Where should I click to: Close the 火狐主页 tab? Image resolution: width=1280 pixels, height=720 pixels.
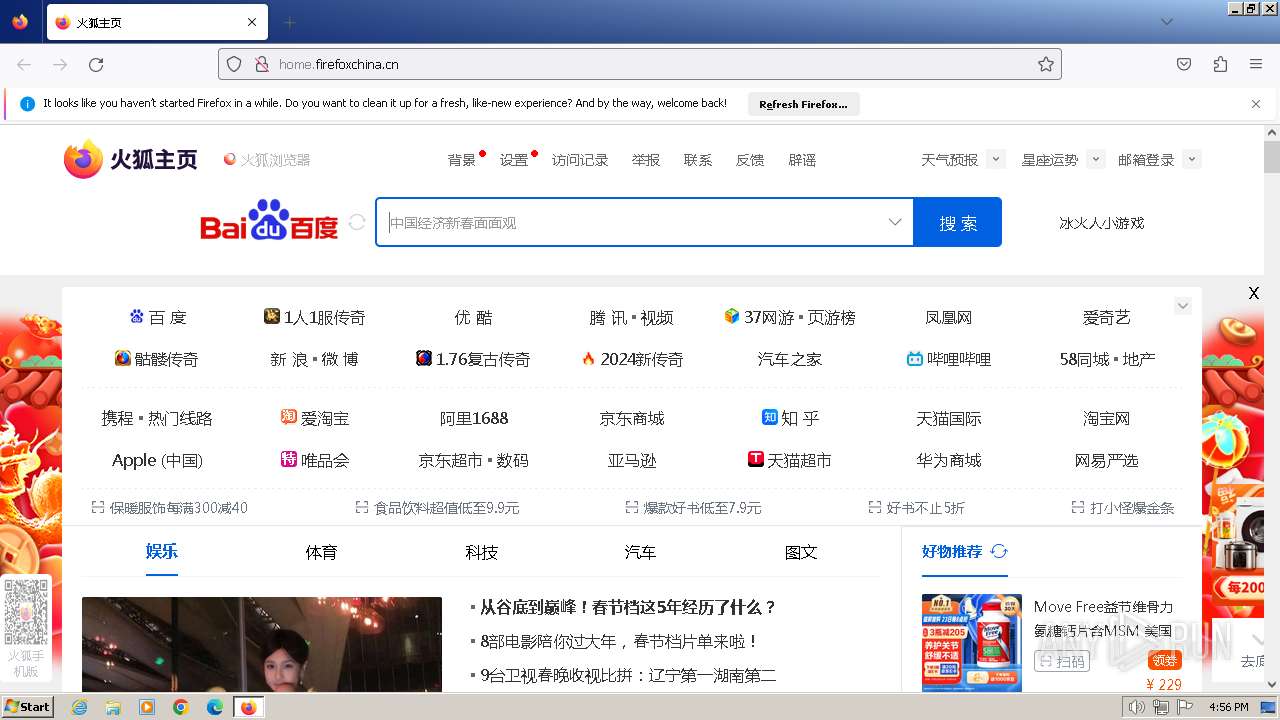pyautogui.click(x=252, y=22)
